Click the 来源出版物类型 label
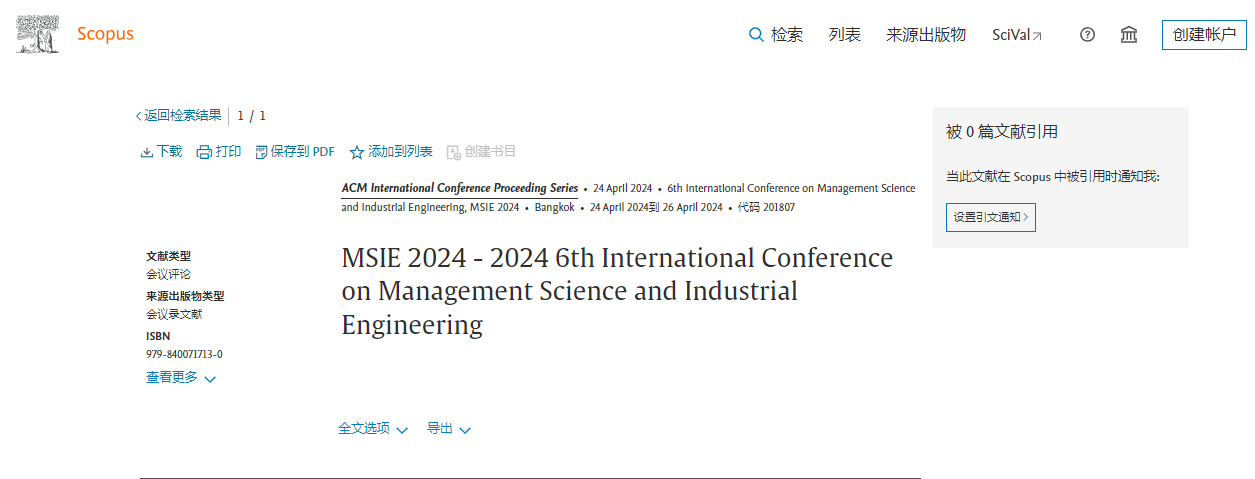Viewport: 1255px width, 479px height. (185, 296)
